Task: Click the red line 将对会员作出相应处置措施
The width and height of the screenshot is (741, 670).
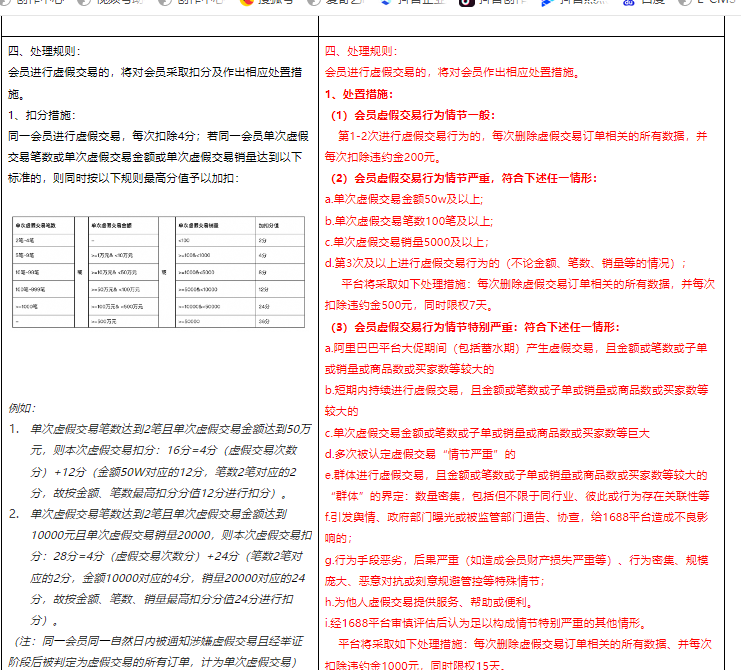Action: pos(452,72)
